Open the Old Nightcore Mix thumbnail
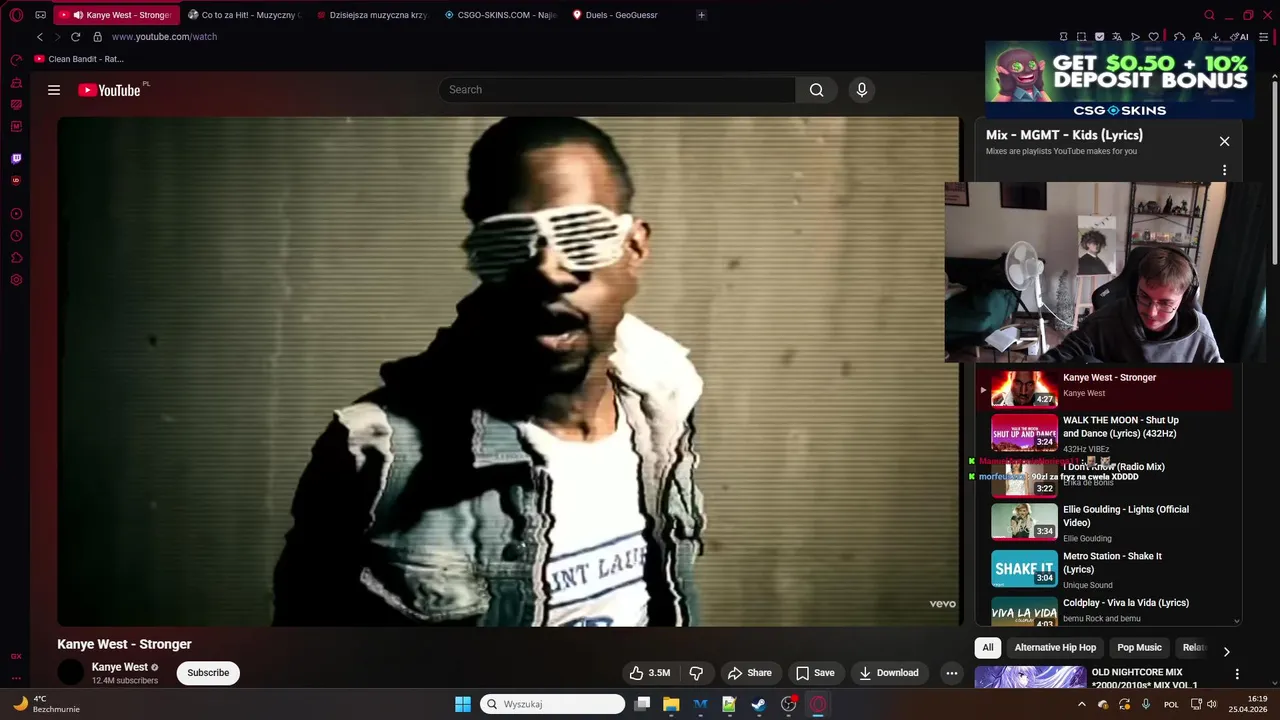 (1030, 678)
